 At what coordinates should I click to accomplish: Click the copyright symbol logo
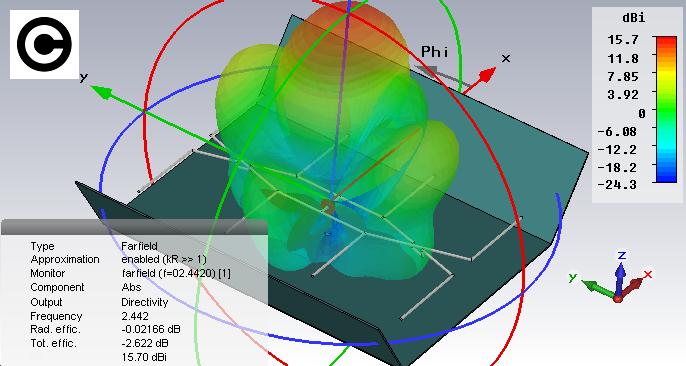pos(44,44)
